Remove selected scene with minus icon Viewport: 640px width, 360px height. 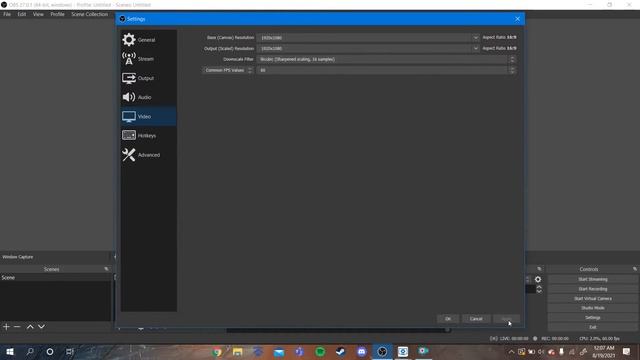(x=17, y=327)
